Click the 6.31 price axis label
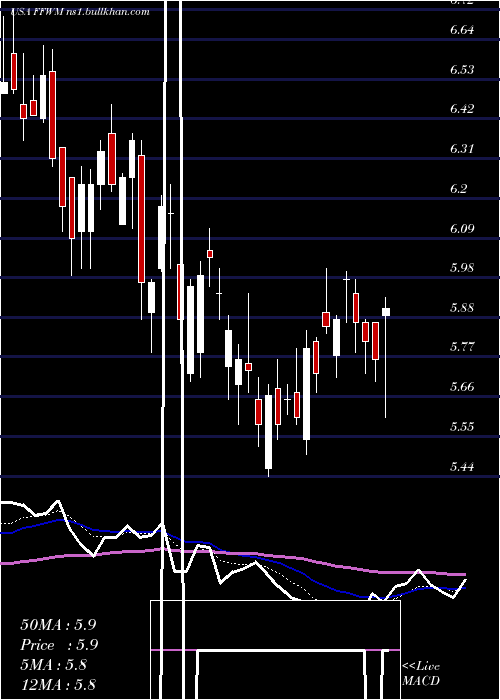Viewport: 500px width, 700px height. coord(462,149)
